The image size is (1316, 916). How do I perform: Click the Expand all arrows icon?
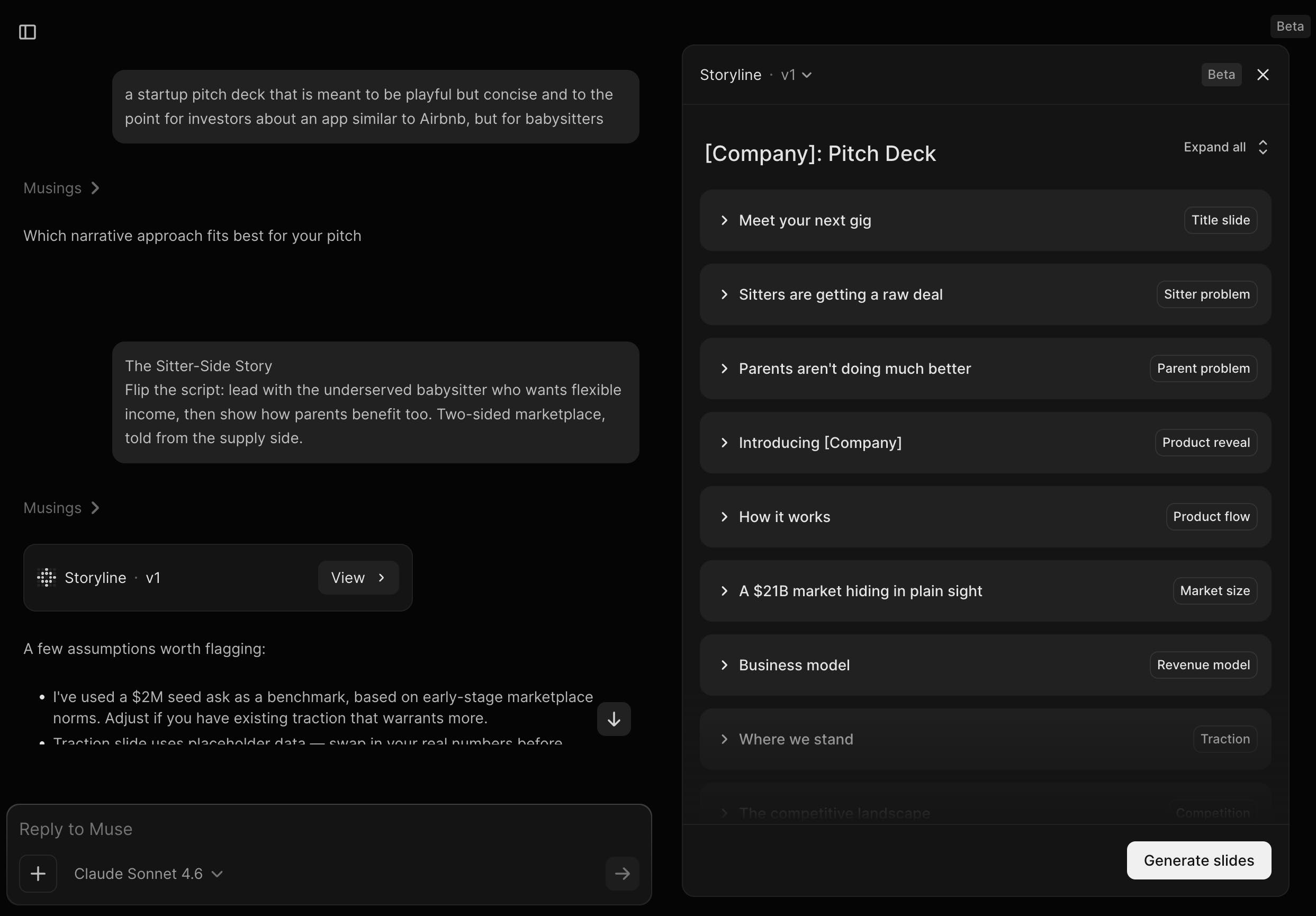[1263, 147]
